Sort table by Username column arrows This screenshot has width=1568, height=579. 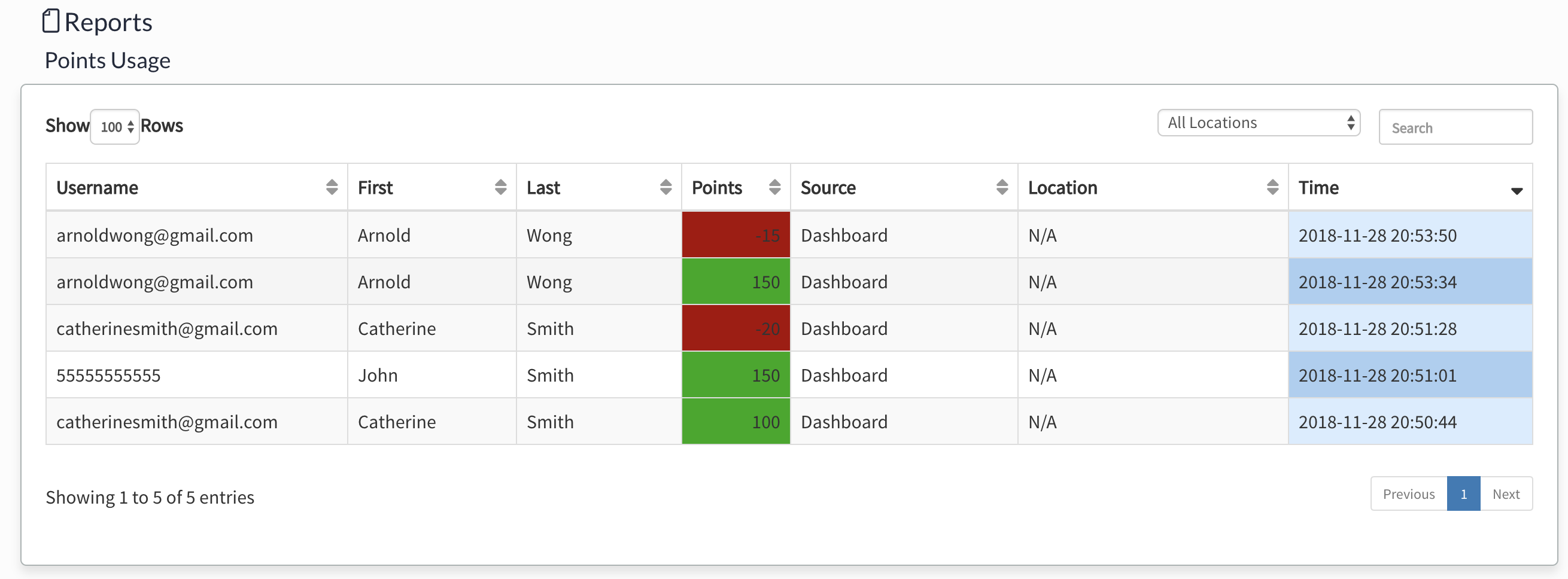click(x=332, y=187)
